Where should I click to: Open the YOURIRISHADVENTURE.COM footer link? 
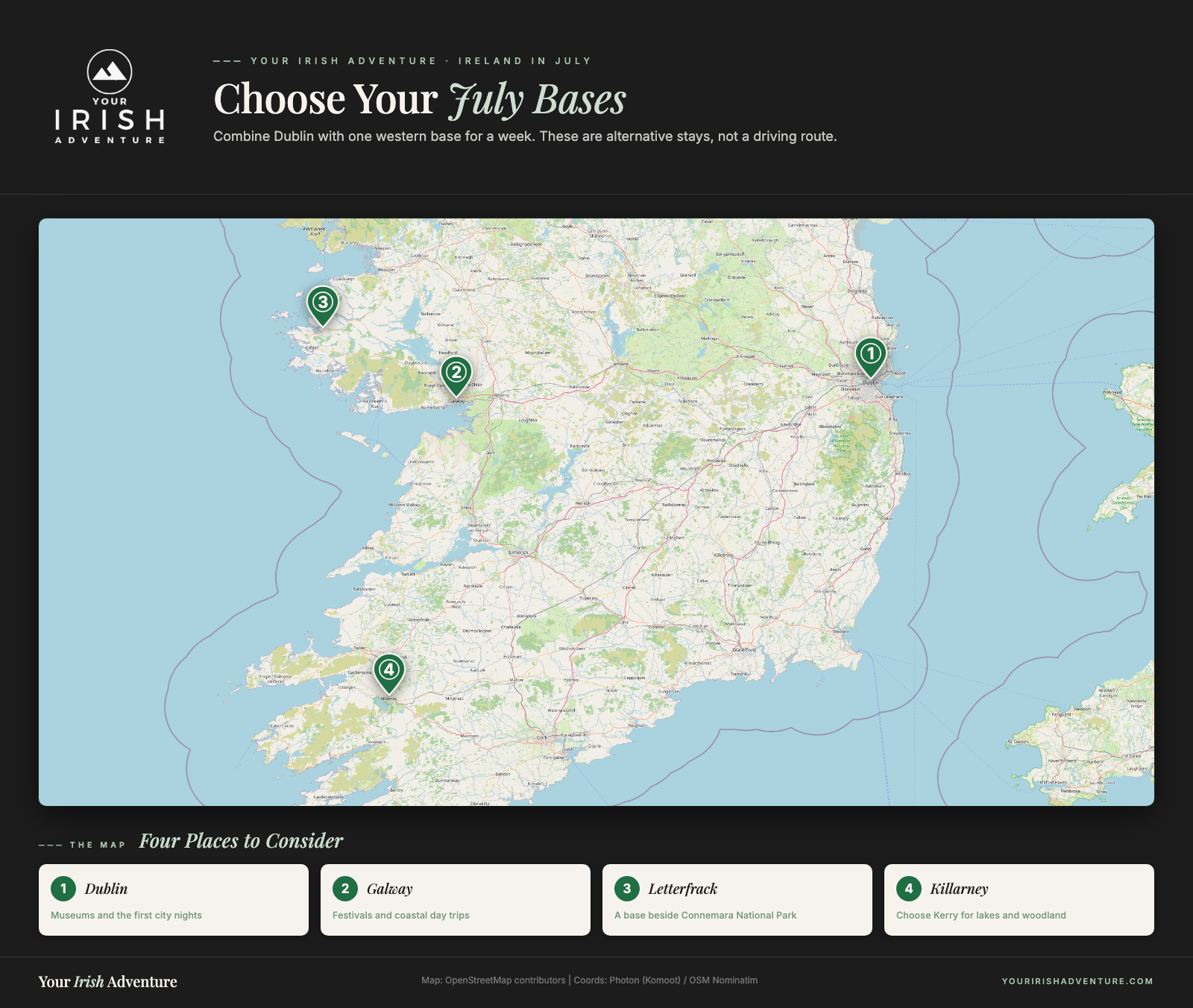tap(1077, 981)
